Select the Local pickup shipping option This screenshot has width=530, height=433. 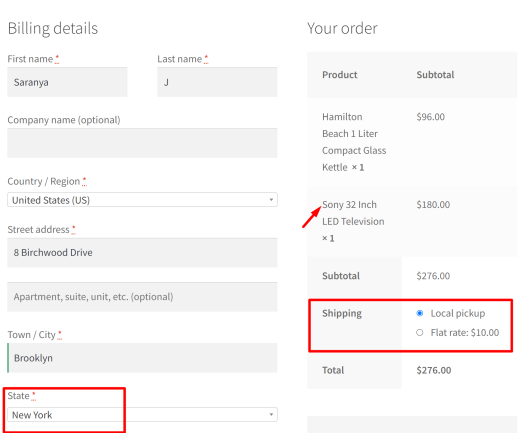click(419, 313)
